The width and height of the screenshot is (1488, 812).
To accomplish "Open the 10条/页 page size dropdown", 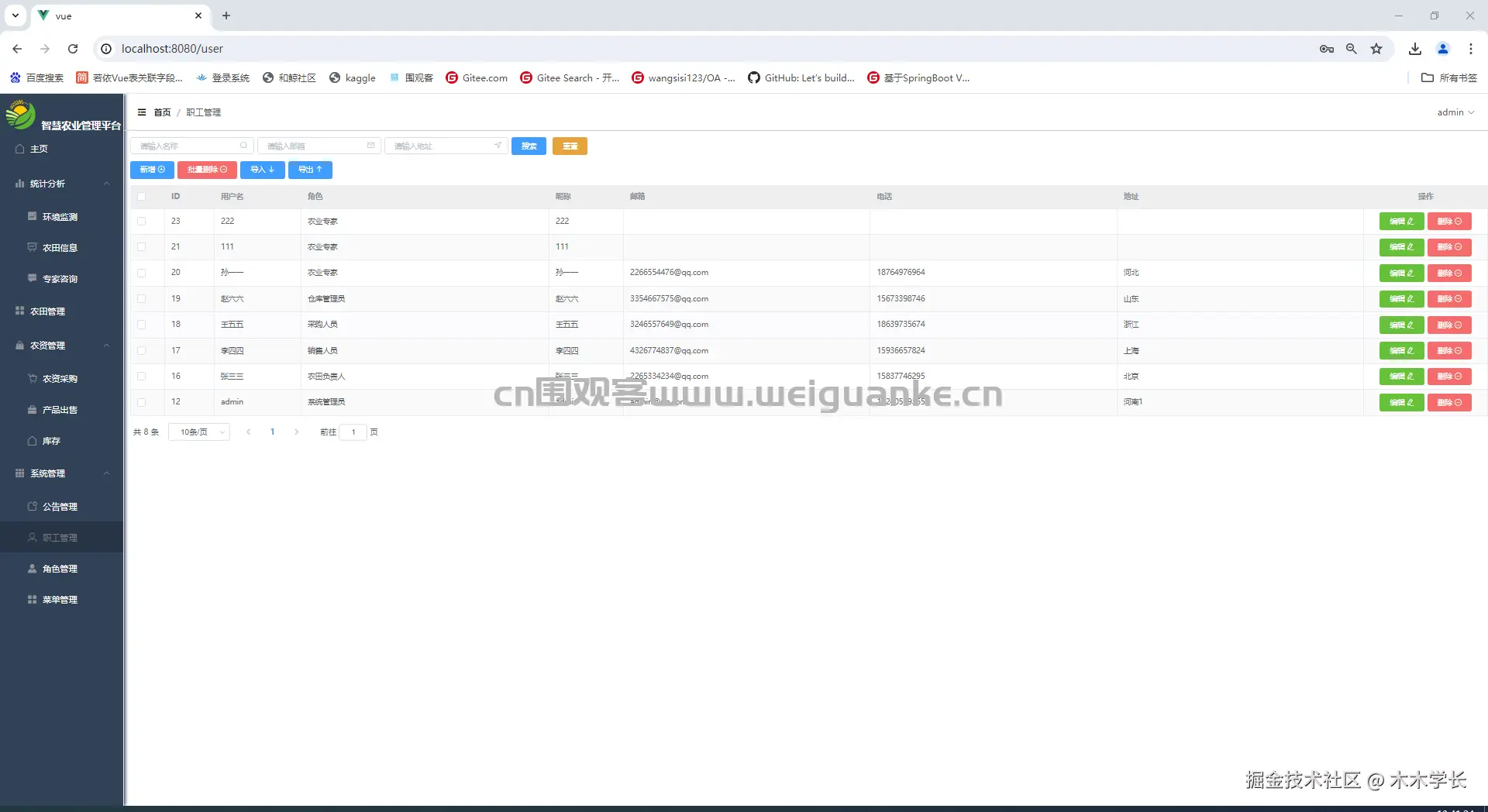I will click(x=199, y=432).
